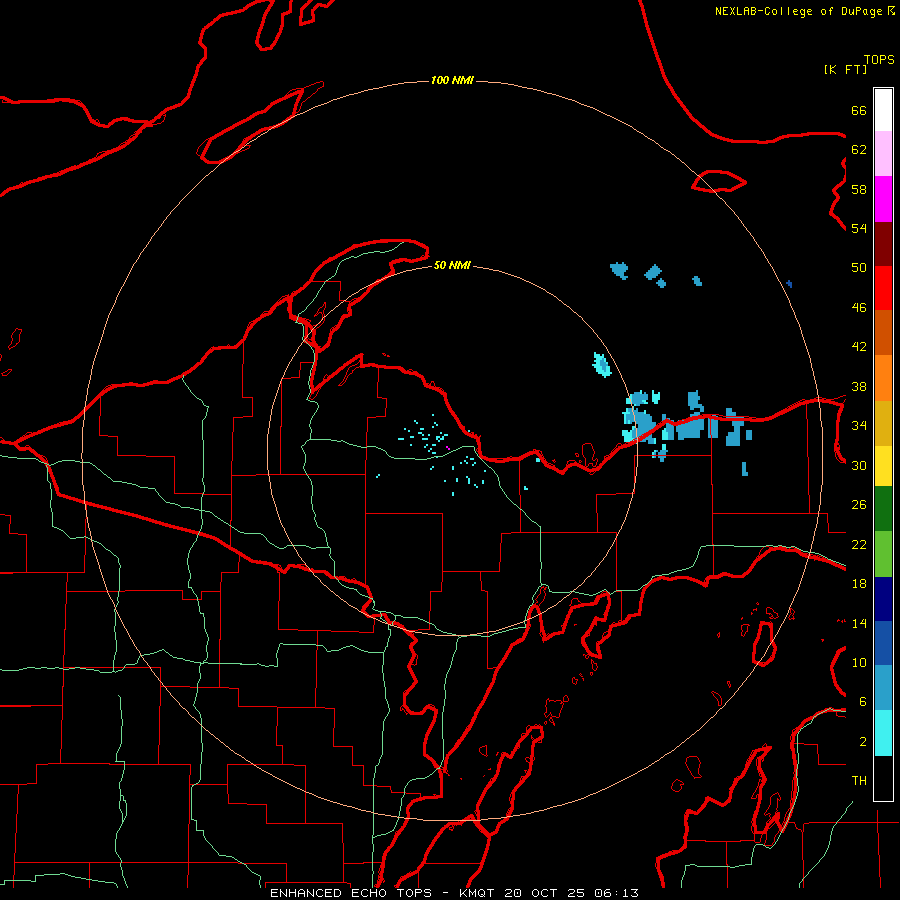Viewport: 900px width, 900px height.
Task: Click the navy 14-18 kft legend swatch
Action: click(x=883, y=599)
